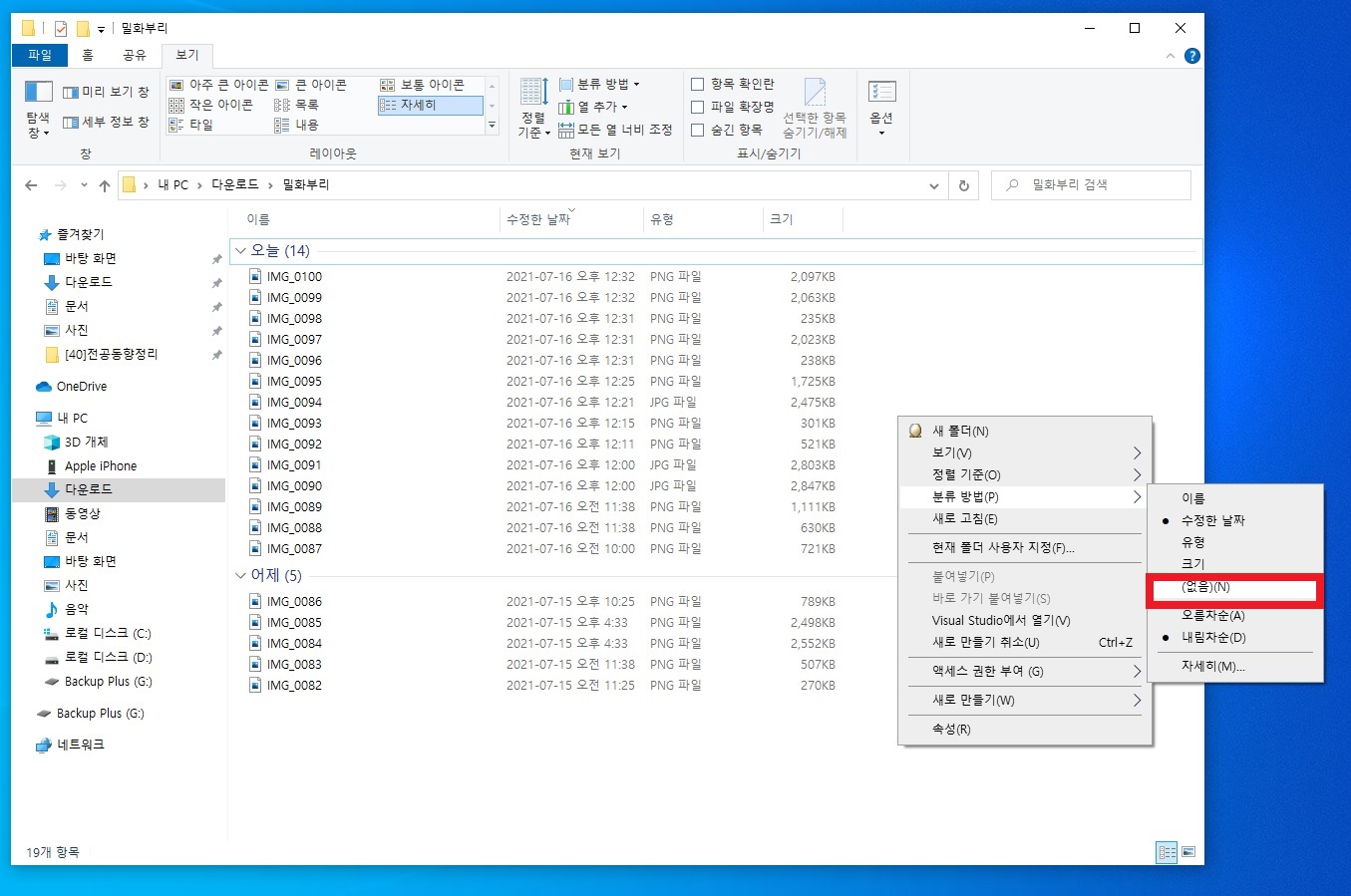This screenshot has height=896, width=1351.
Task: Collapse the 어제 (5) group
Action: [240, 575]
